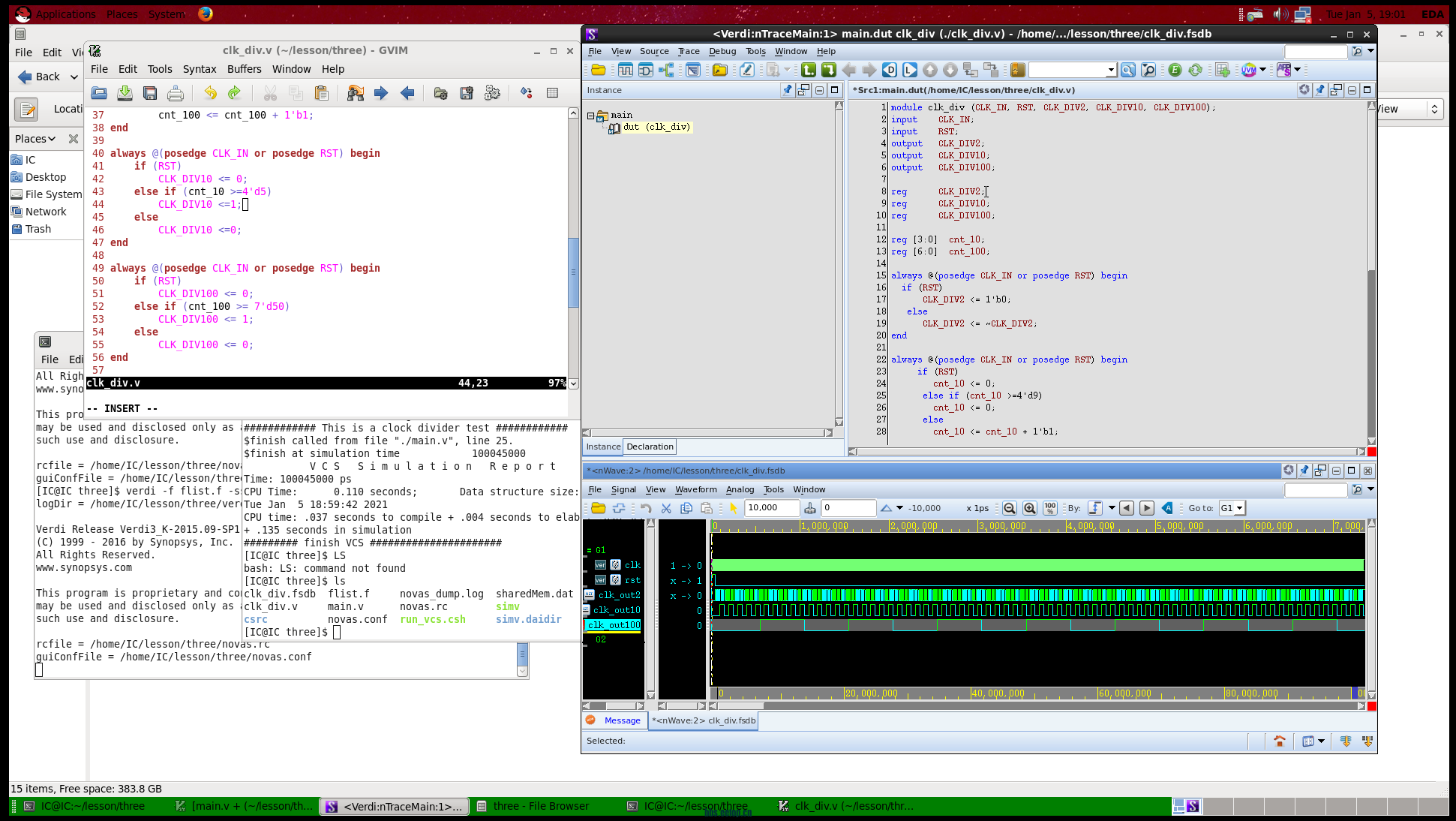This screenshot has height=821, width=1456.
Task: Click the hierarchy tree icon in Verdi toolbar
Action: (666, 70)
